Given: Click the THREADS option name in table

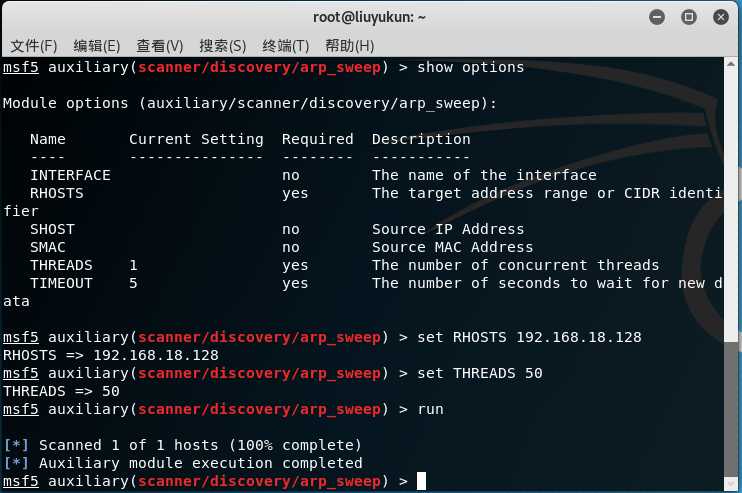Looking at the screenshot, I should coord(61,265).
